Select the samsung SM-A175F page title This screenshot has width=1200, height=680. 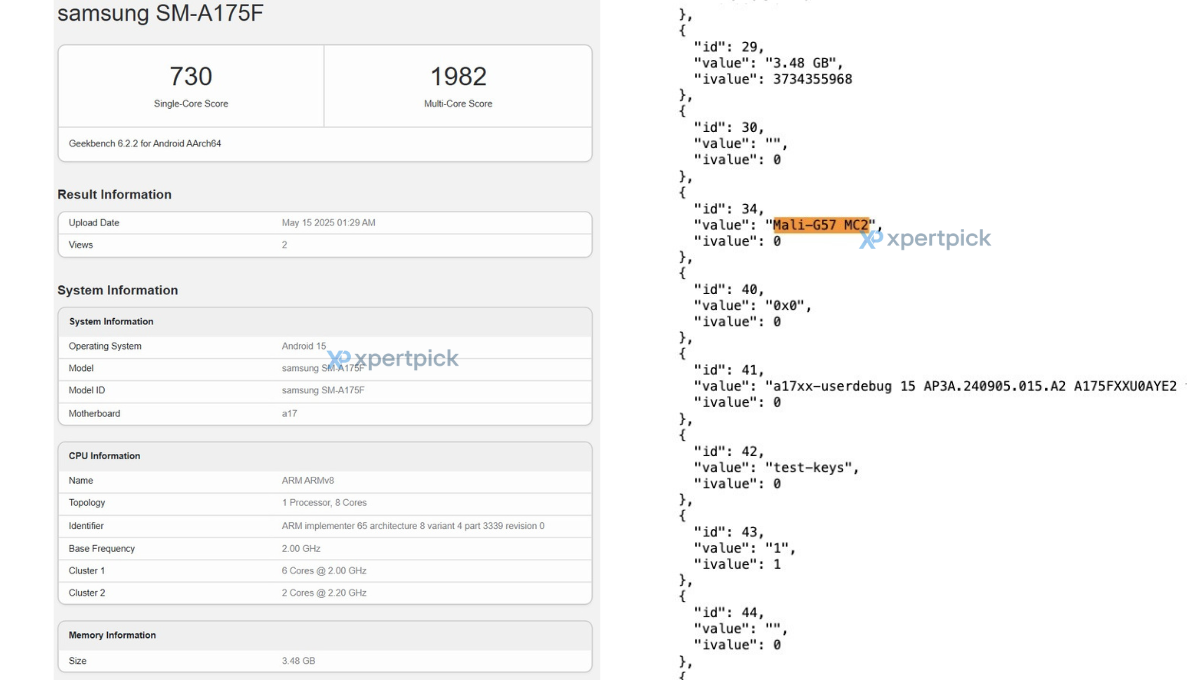pos(161,14)
